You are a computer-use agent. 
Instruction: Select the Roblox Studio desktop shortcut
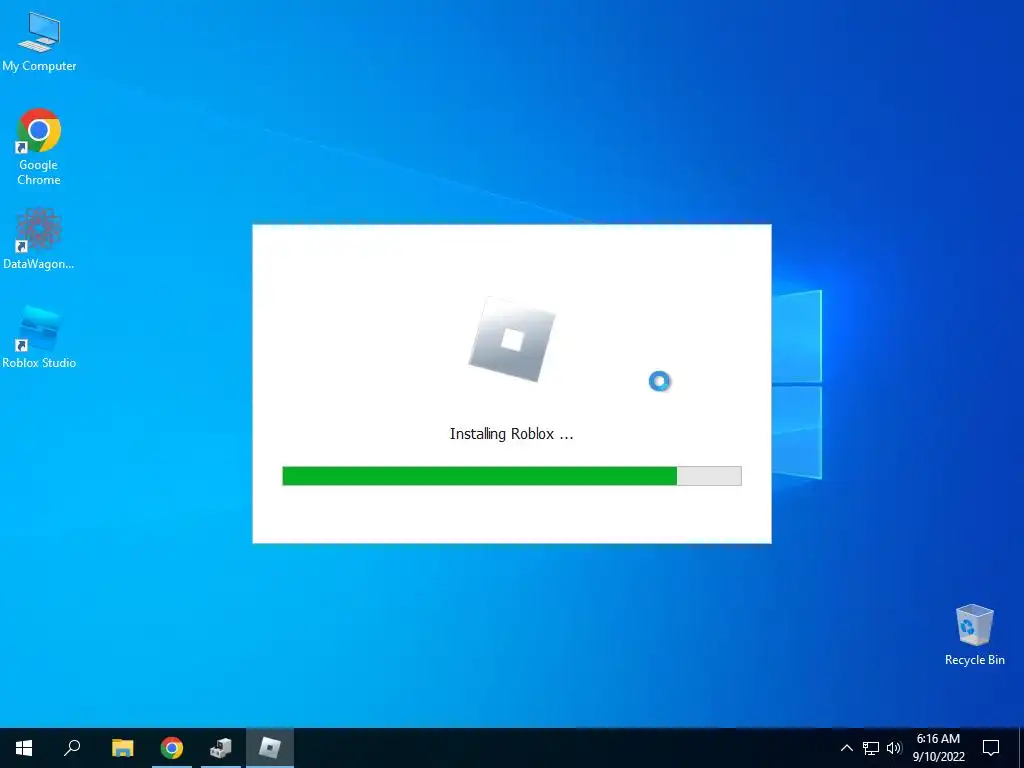(x=39, y=336)
